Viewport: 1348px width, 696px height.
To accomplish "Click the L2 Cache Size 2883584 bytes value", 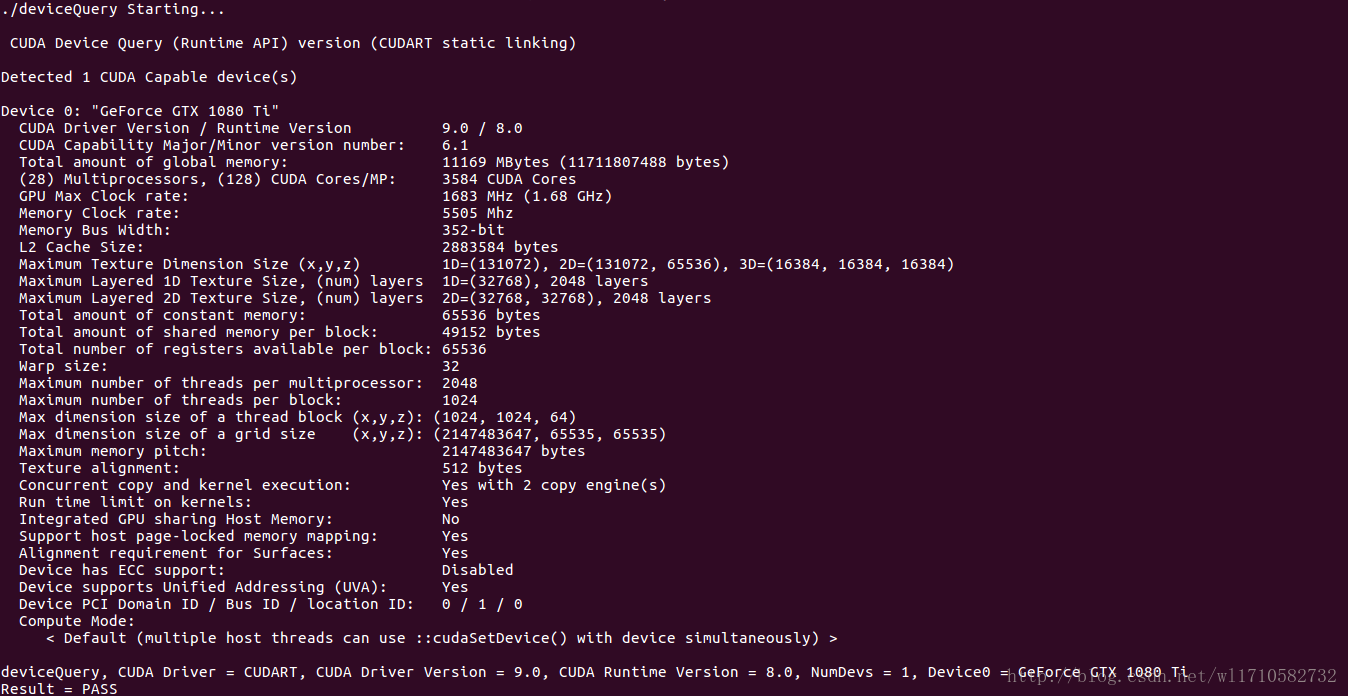I will click(500, 247).
